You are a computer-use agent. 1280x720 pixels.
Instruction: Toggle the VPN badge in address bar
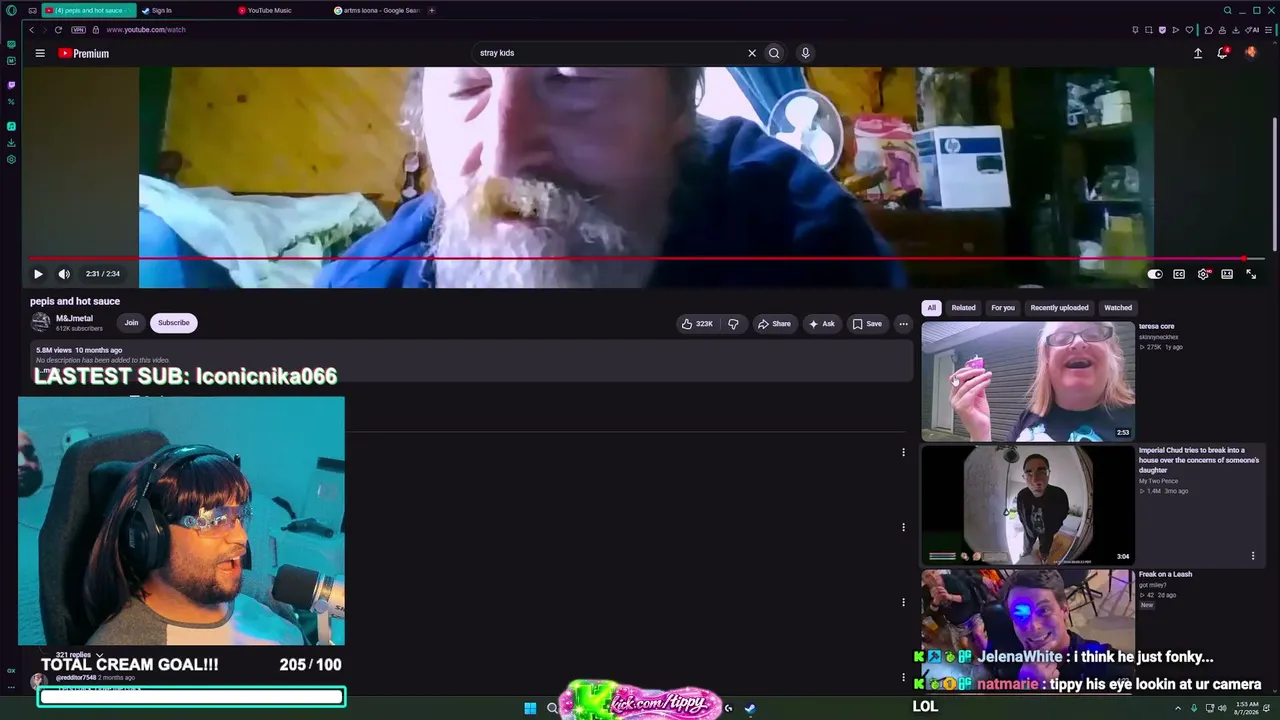(x=78, y=30)
